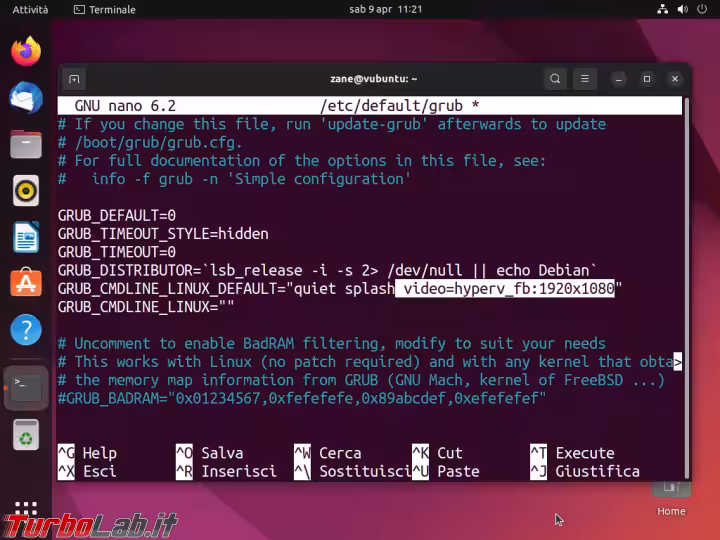This screenshot has height=540, width=720.
Task: Click the terminal vertical scrollbar
Action: 687,288
